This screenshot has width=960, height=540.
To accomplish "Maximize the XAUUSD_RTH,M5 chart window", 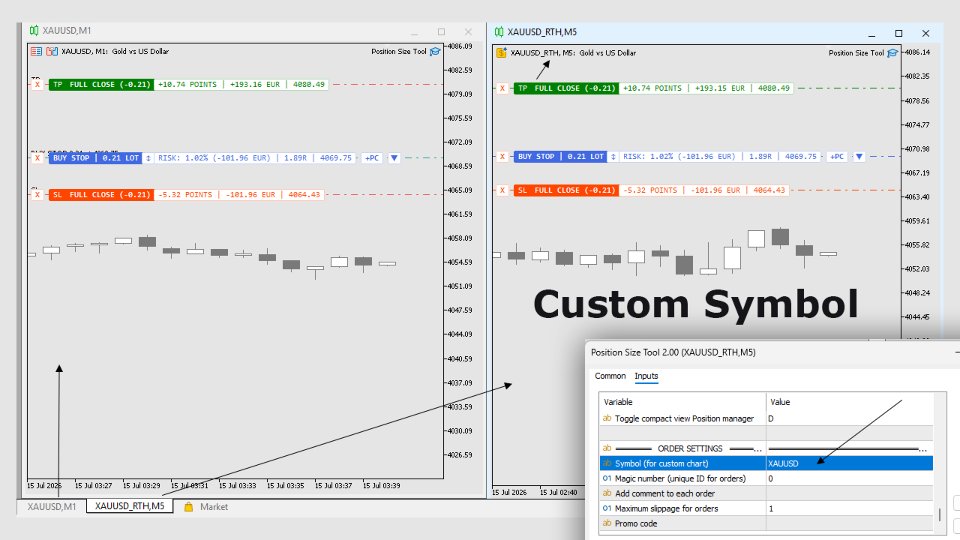I will [x=898, y=33].
